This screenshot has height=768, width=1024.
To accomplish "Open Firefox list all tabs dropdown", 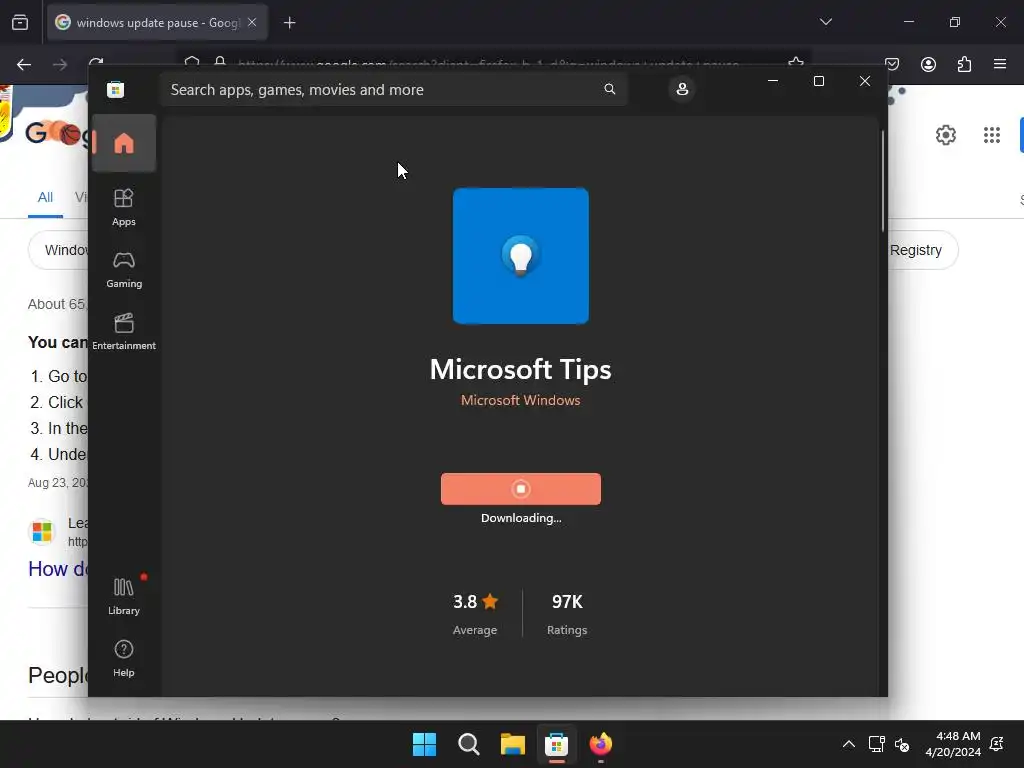I will point(825,22).
